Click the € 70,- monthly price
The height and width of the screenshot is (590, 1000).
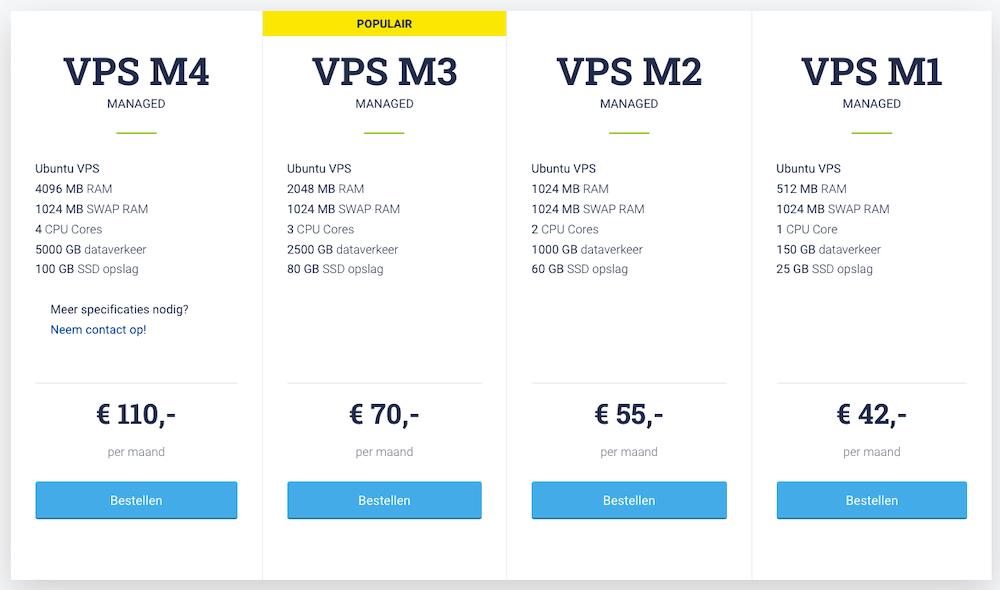(384, 413)
